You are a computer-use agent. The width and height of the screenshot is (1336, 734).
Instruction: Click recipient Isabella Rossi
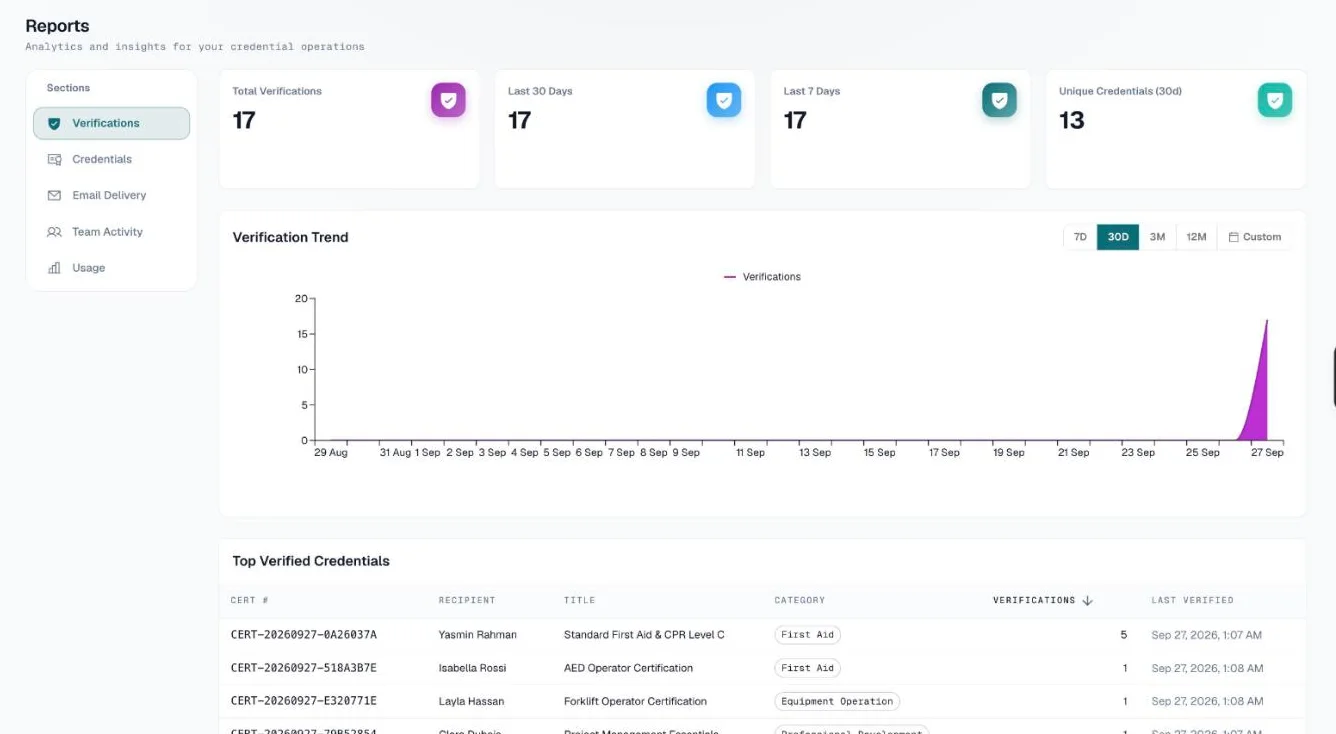click(x=472, y=668)
